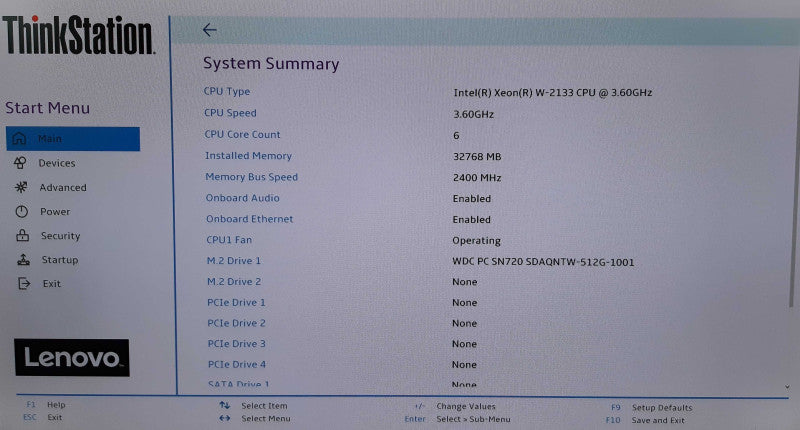The height and width of the screenshot is (430, 800).
Task: Click the F1 Help shortcut
Action: click(x=46, y=404)
